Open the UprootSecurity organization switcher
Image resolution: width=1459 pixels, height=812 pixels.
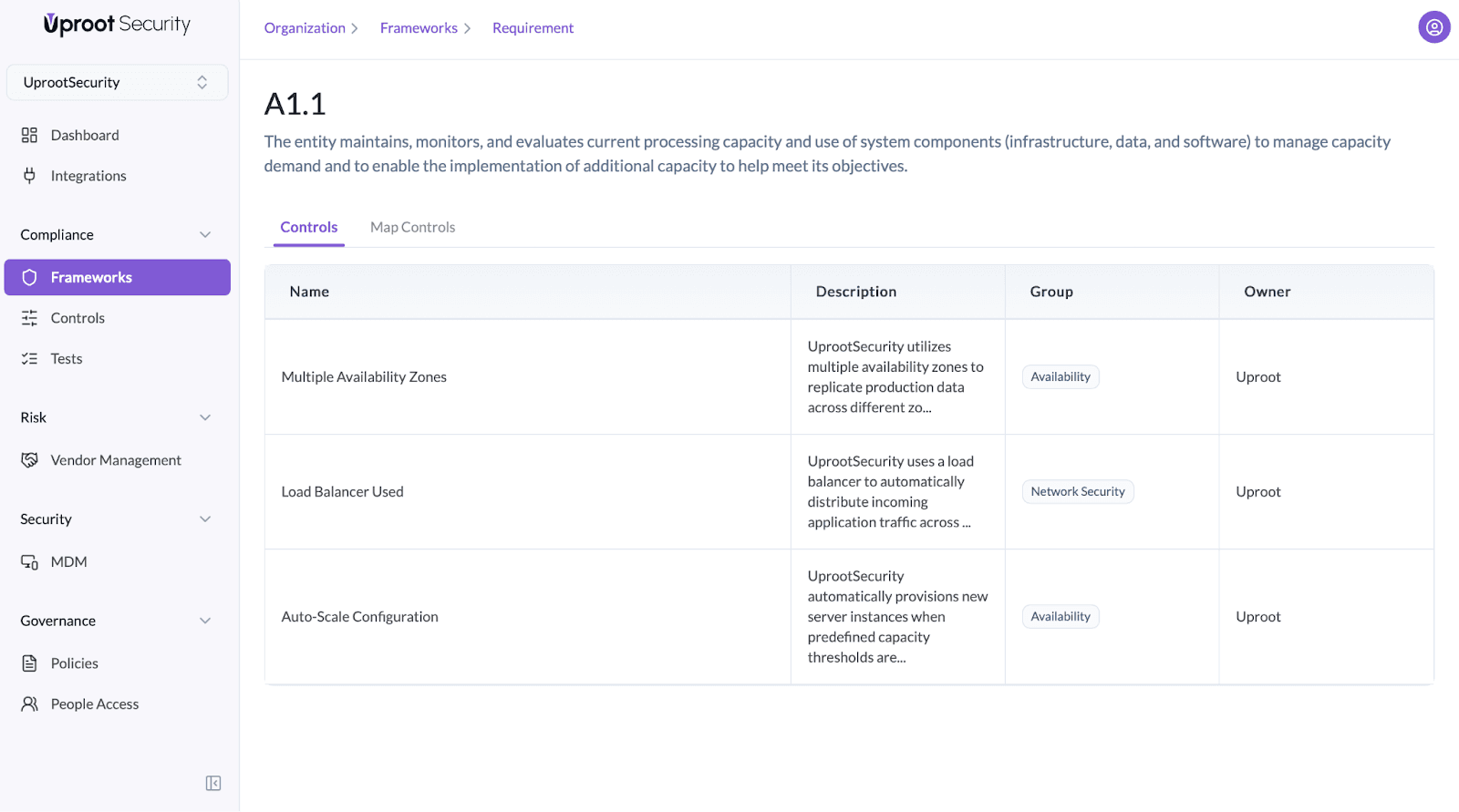click(x=117, y=82)
